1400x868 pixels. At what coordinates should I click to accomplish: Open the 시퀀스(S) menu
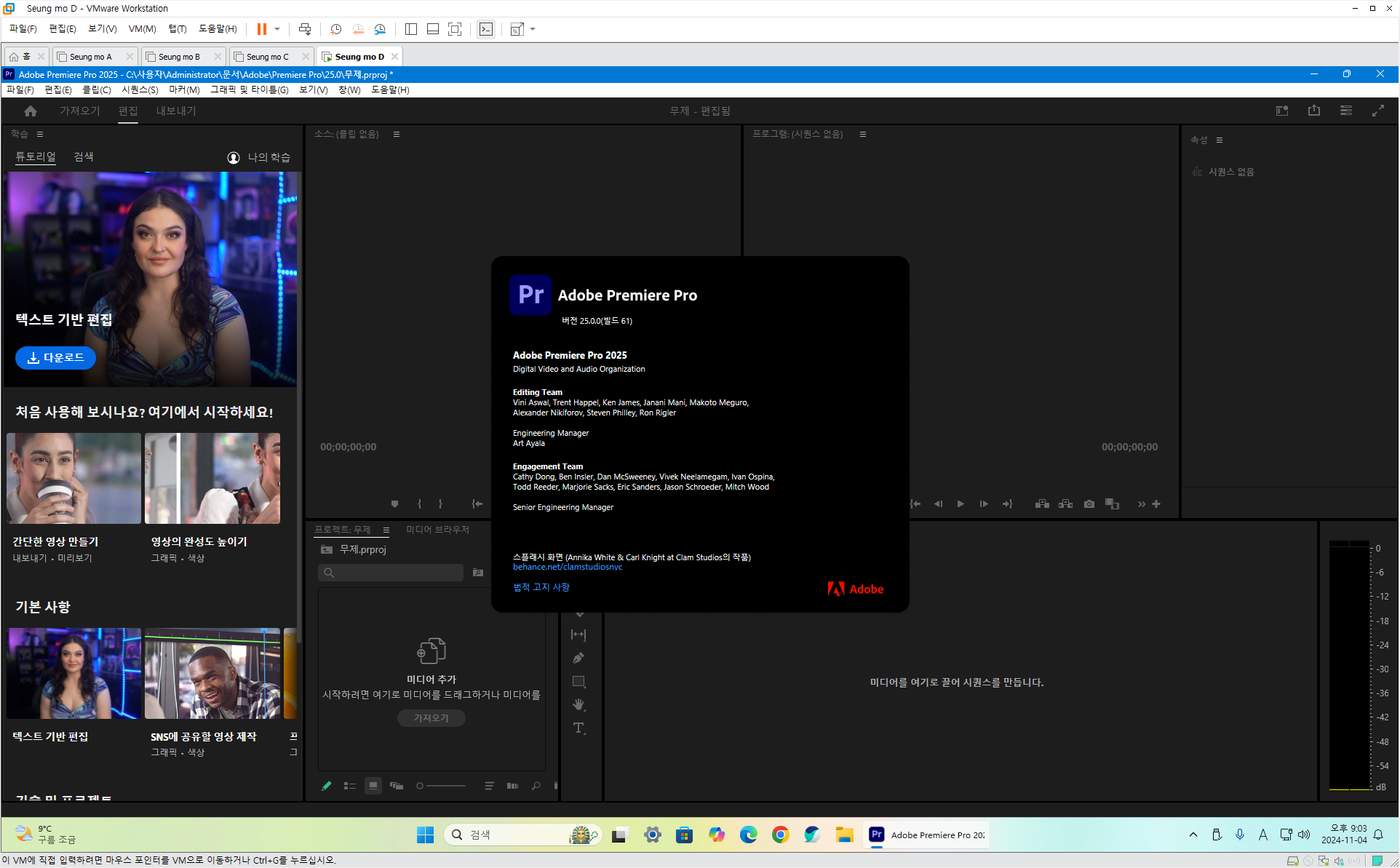click(140, 89)
